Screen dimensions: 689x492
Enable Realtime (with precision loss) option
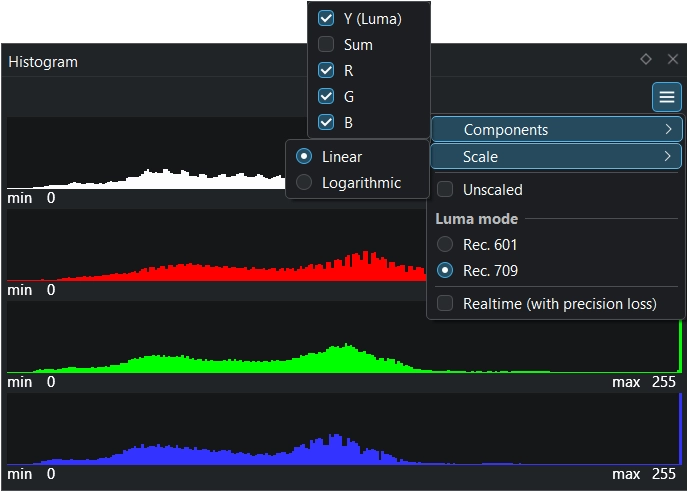(445, 303)
